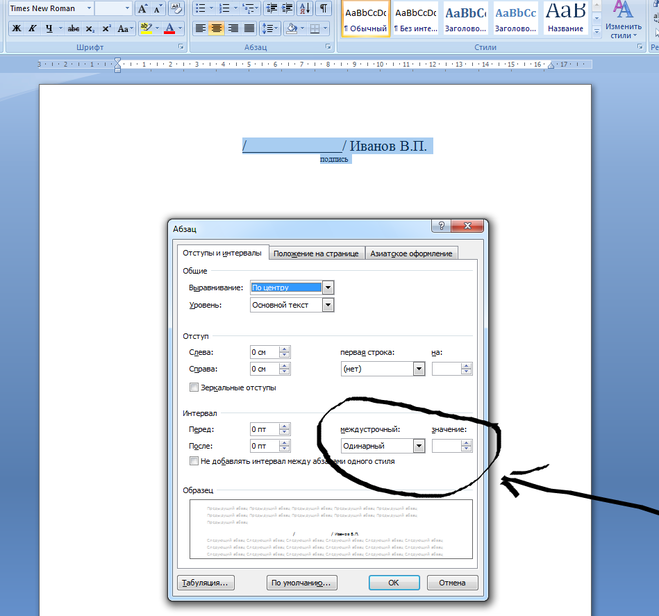Apply italic (К) formatting
The height and width of the screenshot is (616, 659).
[33, 28]
